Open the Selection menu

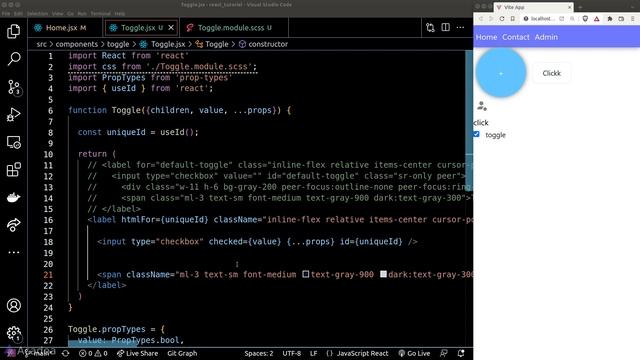coord(37,13)
